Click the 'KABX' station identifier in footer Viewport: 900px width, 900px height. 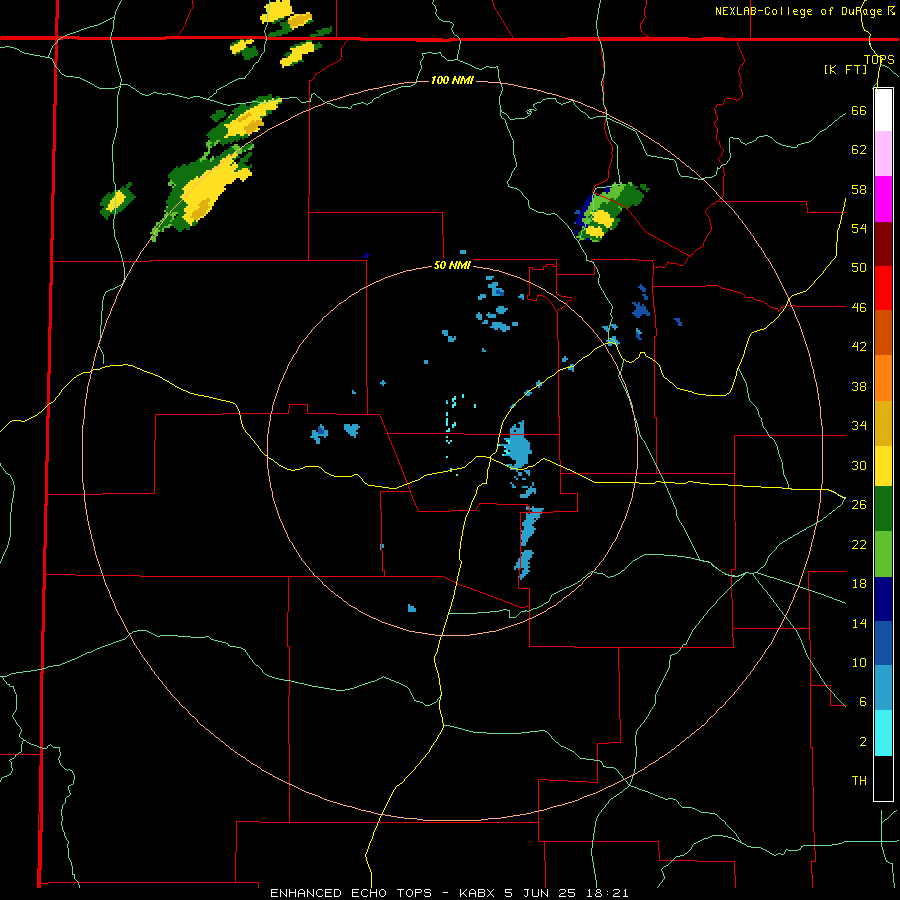click(x=479, y=893)
